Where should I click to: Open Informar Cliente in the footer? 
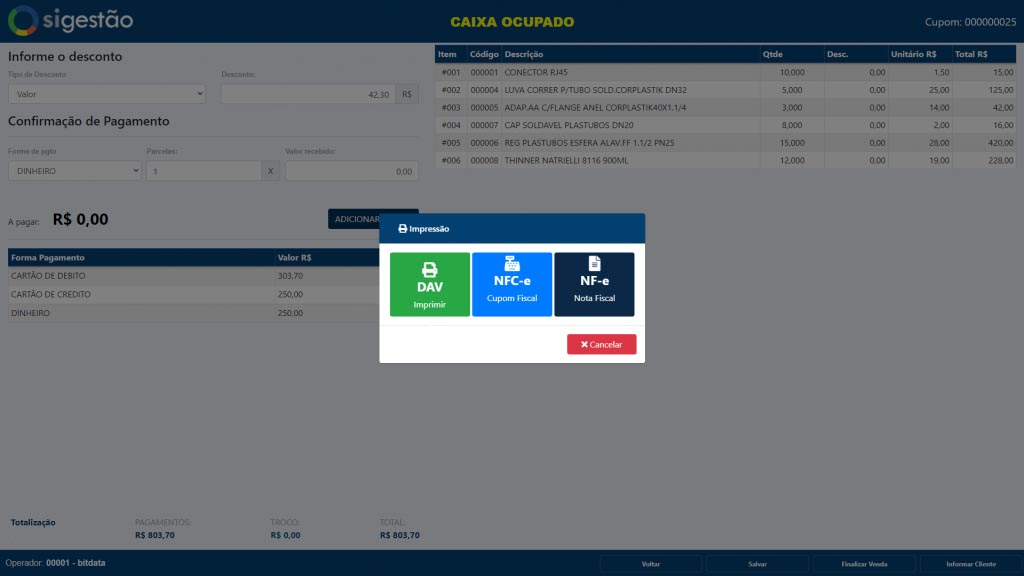point(969,564)
